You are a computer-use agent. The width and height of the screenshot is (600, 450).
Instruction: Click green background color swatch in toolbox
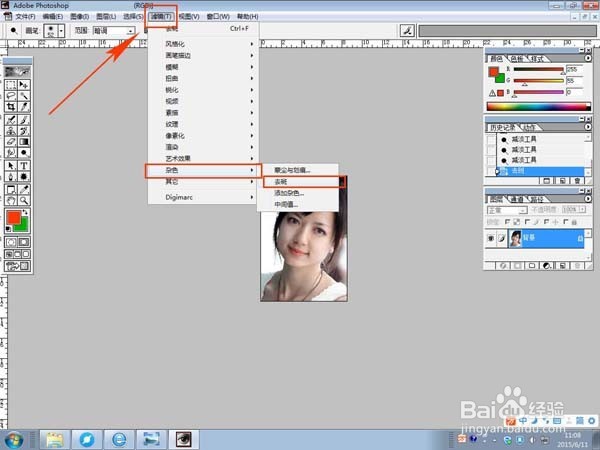(x=23, y=227)
